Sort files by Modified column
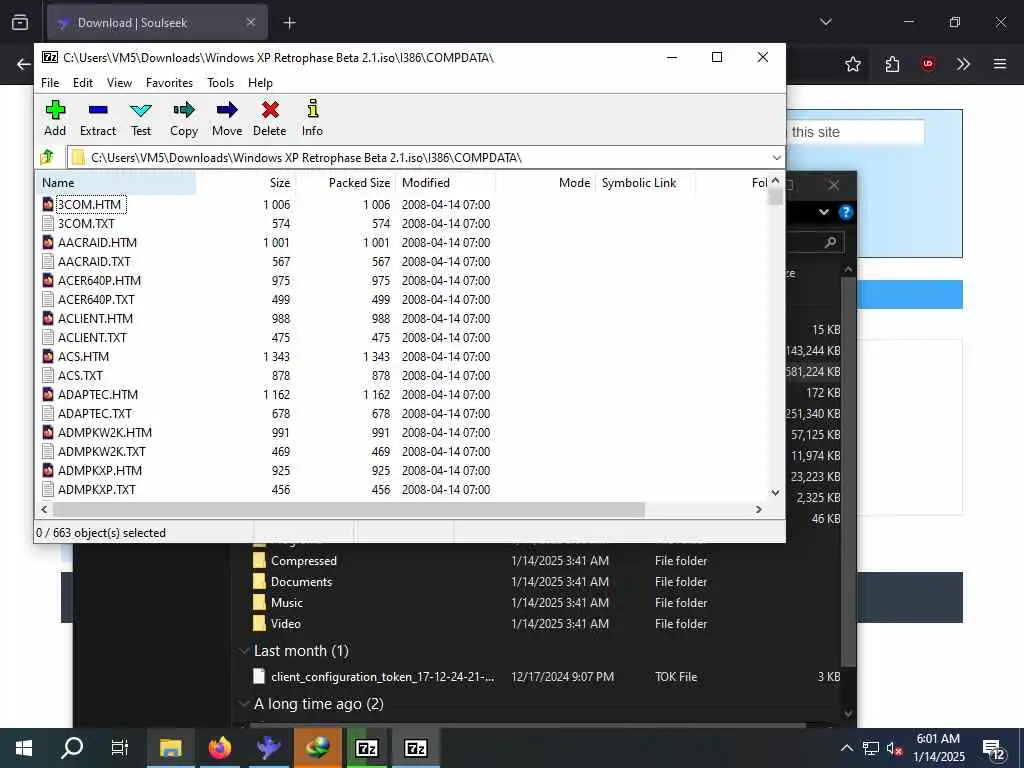1024x768 pixels. [445, 183]
